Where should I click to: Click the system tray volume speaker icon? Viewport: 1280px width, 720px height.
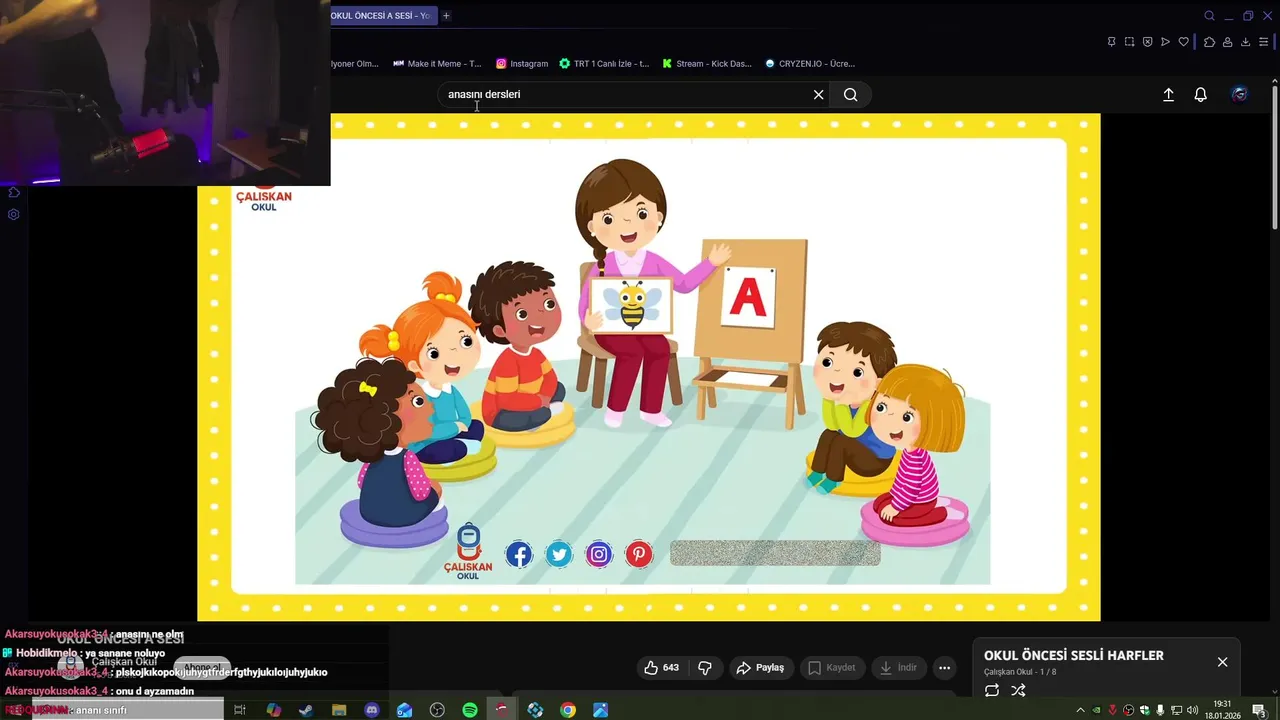[x=1192, y=710]
